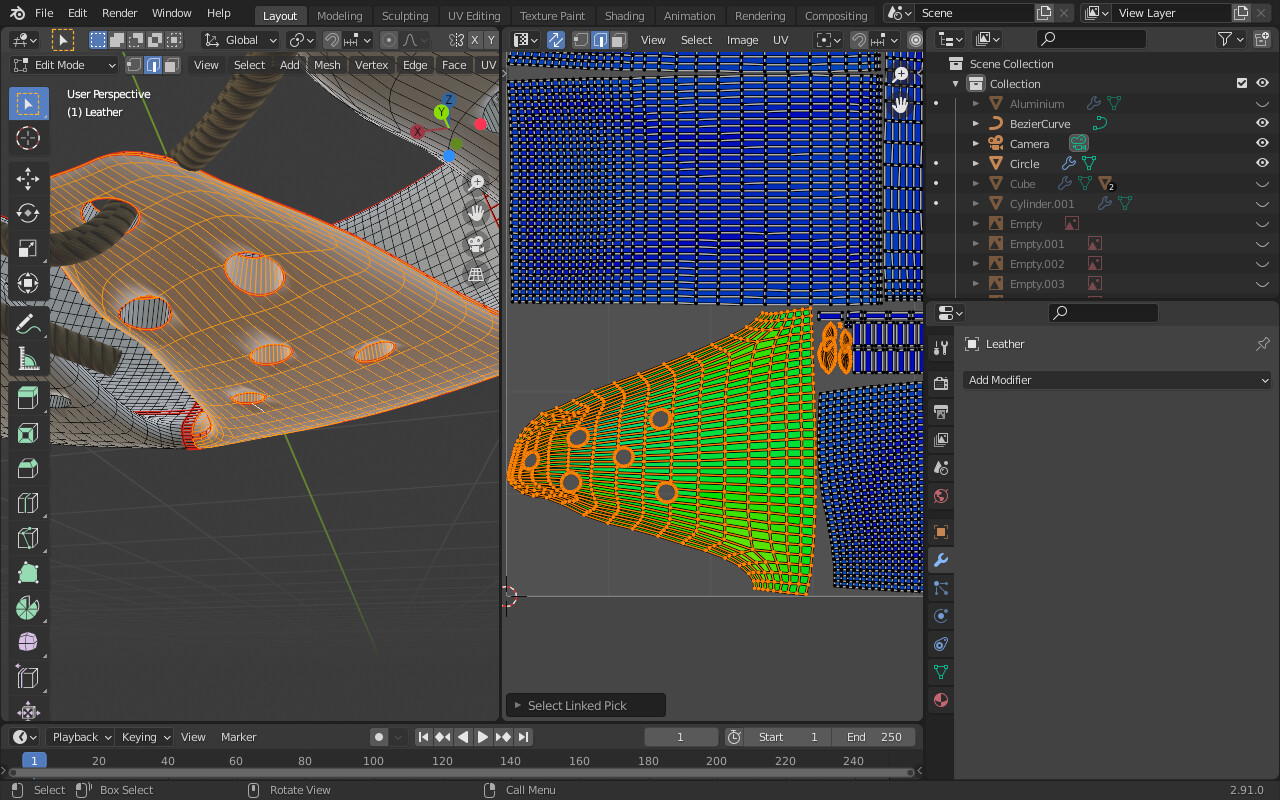
Task: Switch to the UV Editing workspace tab
Action: (474, 15)
